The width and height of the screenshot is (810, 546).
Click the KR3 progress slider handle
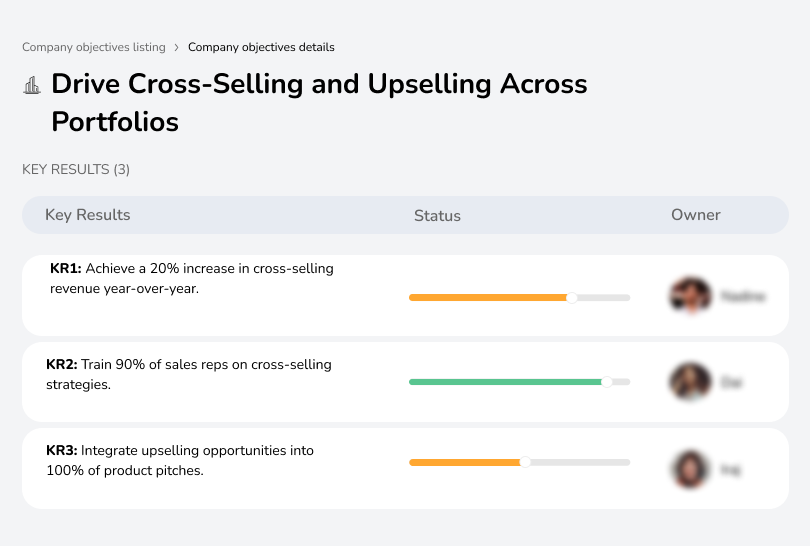point(525,462)
